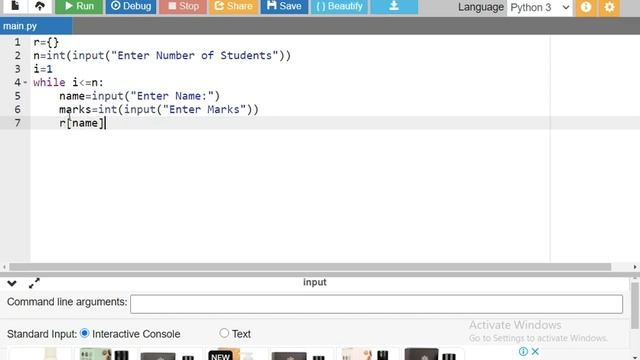
Task: Place cursor at end of r[name] line
Action: coord(105,123)
